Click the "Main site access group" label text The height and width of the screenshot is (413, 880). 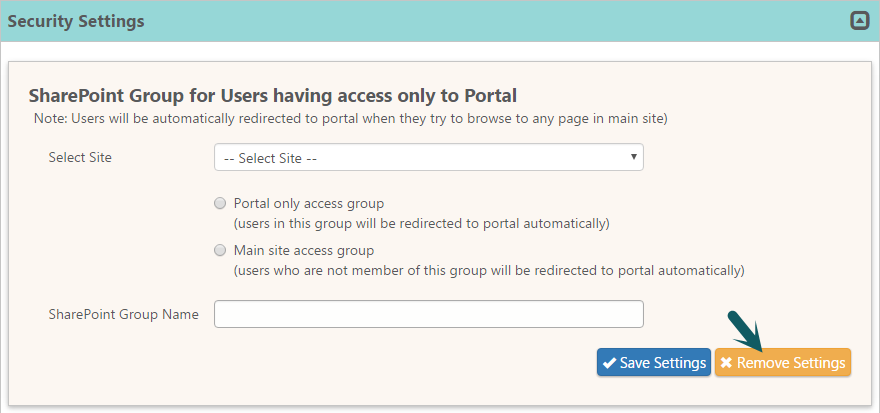pyautogui.click(x=303, y=250)
